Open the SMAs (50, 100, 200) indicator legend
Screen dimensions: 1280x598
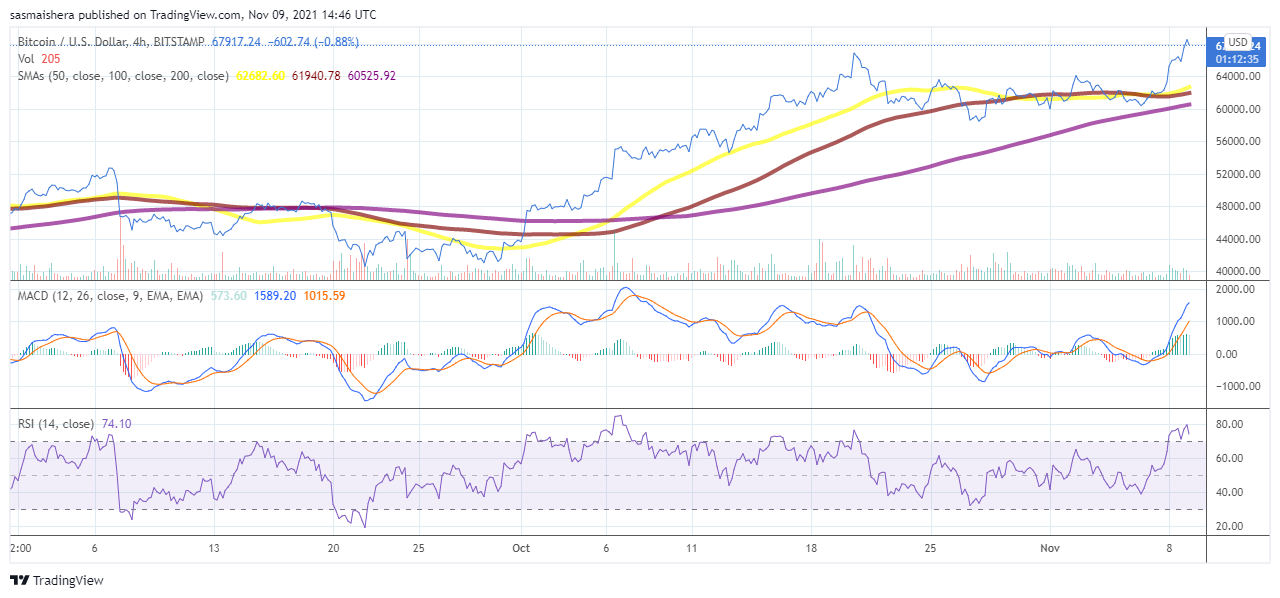click(123, 76)
